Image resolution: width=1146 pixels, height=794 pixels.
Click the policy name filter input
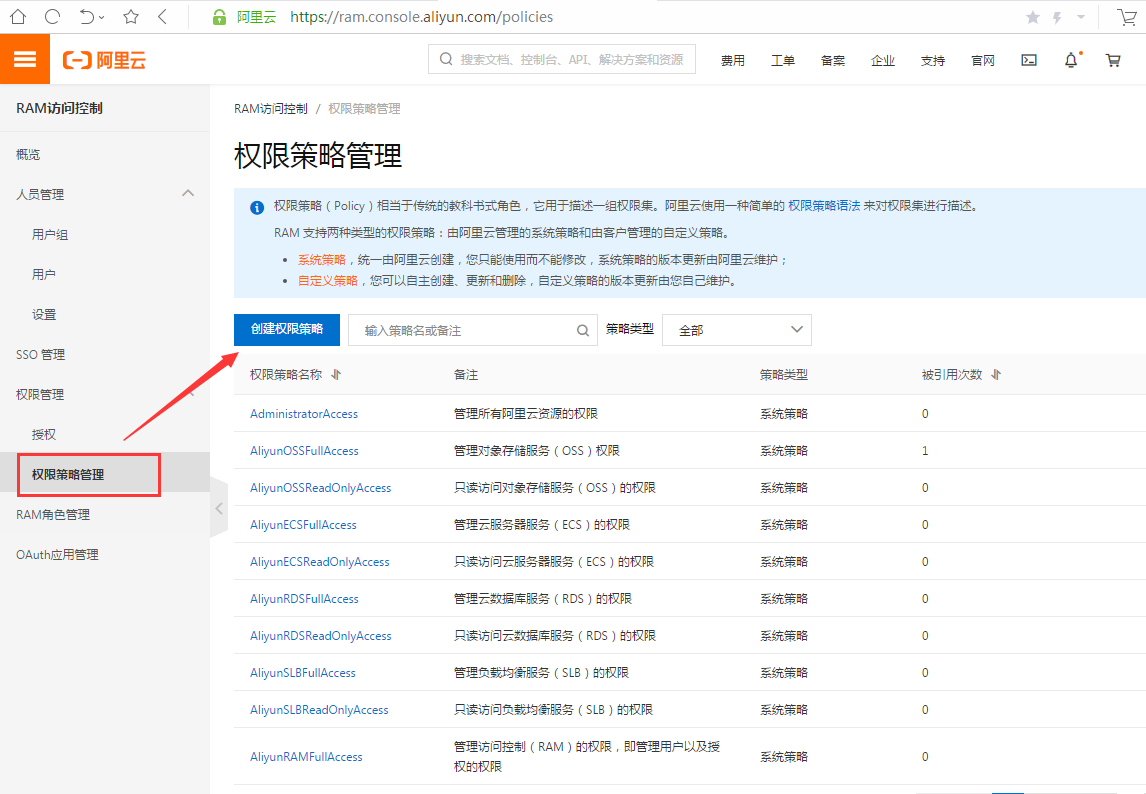(472, 330)
